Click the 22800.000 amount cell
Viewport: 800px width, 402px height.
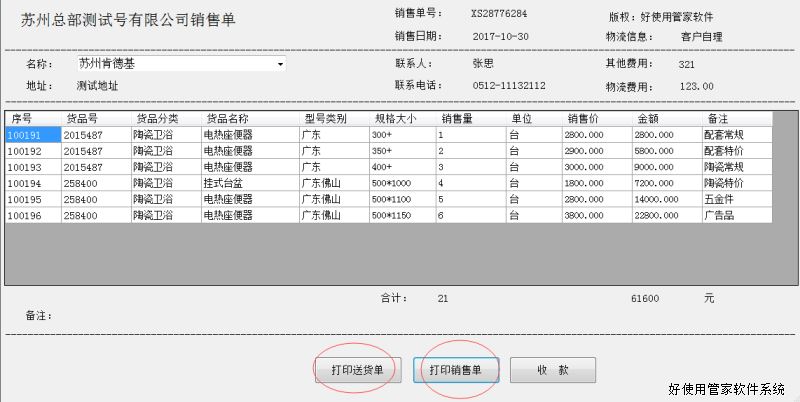click(x=656, y=215)
